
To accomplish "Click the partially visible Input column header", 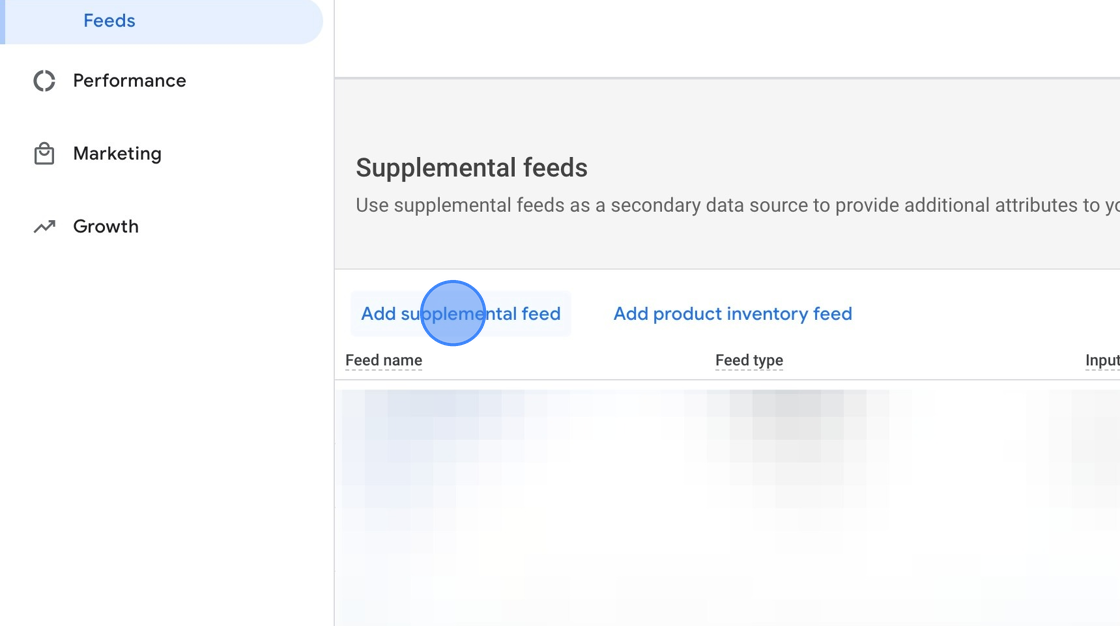I will (1102, 361).
